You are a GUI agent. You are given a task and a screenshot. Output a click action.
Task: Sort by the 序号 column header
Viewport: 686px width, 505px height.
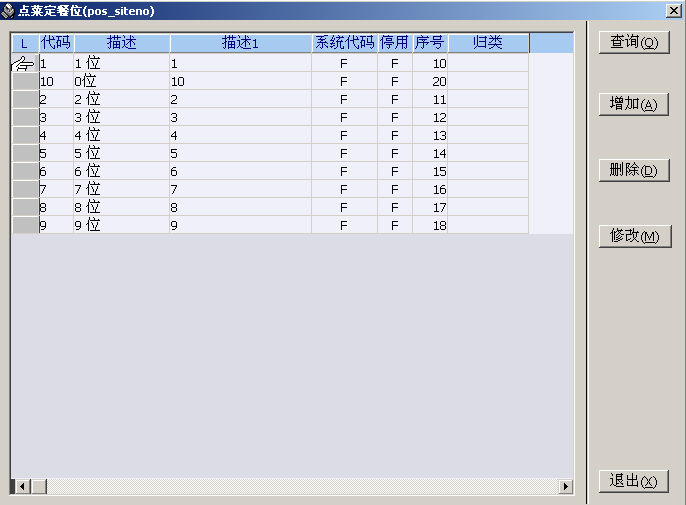point(429,43)
